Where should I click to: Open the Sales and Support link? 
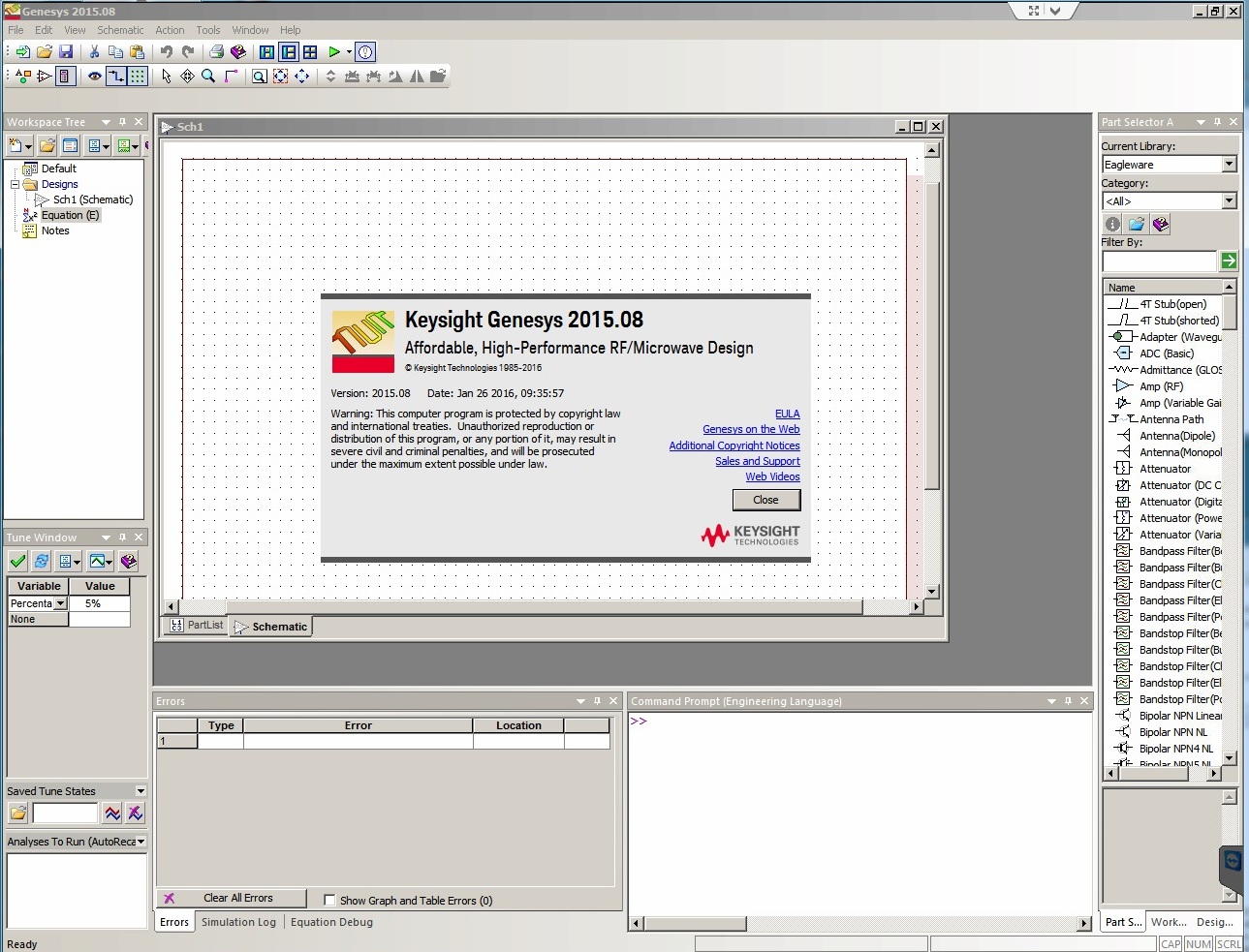(757, 461)
